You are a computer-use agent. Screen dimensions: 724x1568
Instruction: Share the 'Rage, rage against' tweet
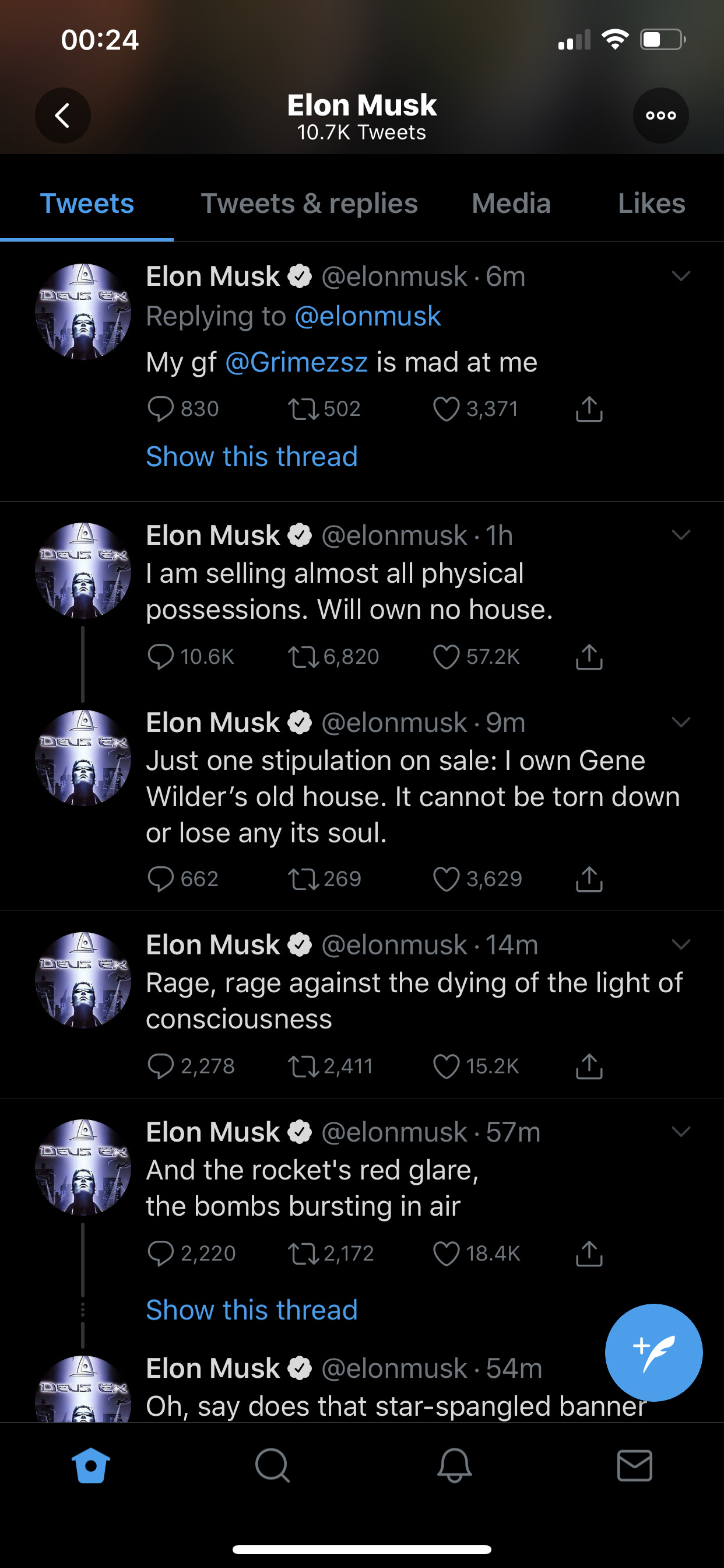(588, 1066)
